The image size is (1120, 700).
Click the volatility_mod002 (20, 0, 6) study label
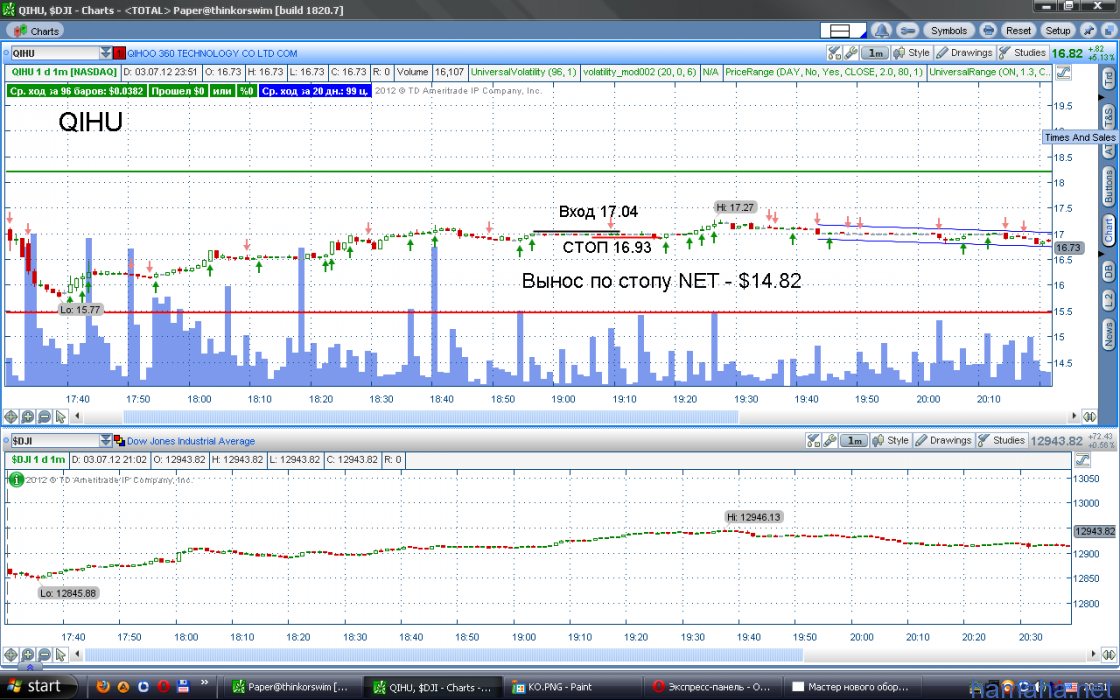tap(639, 72)
